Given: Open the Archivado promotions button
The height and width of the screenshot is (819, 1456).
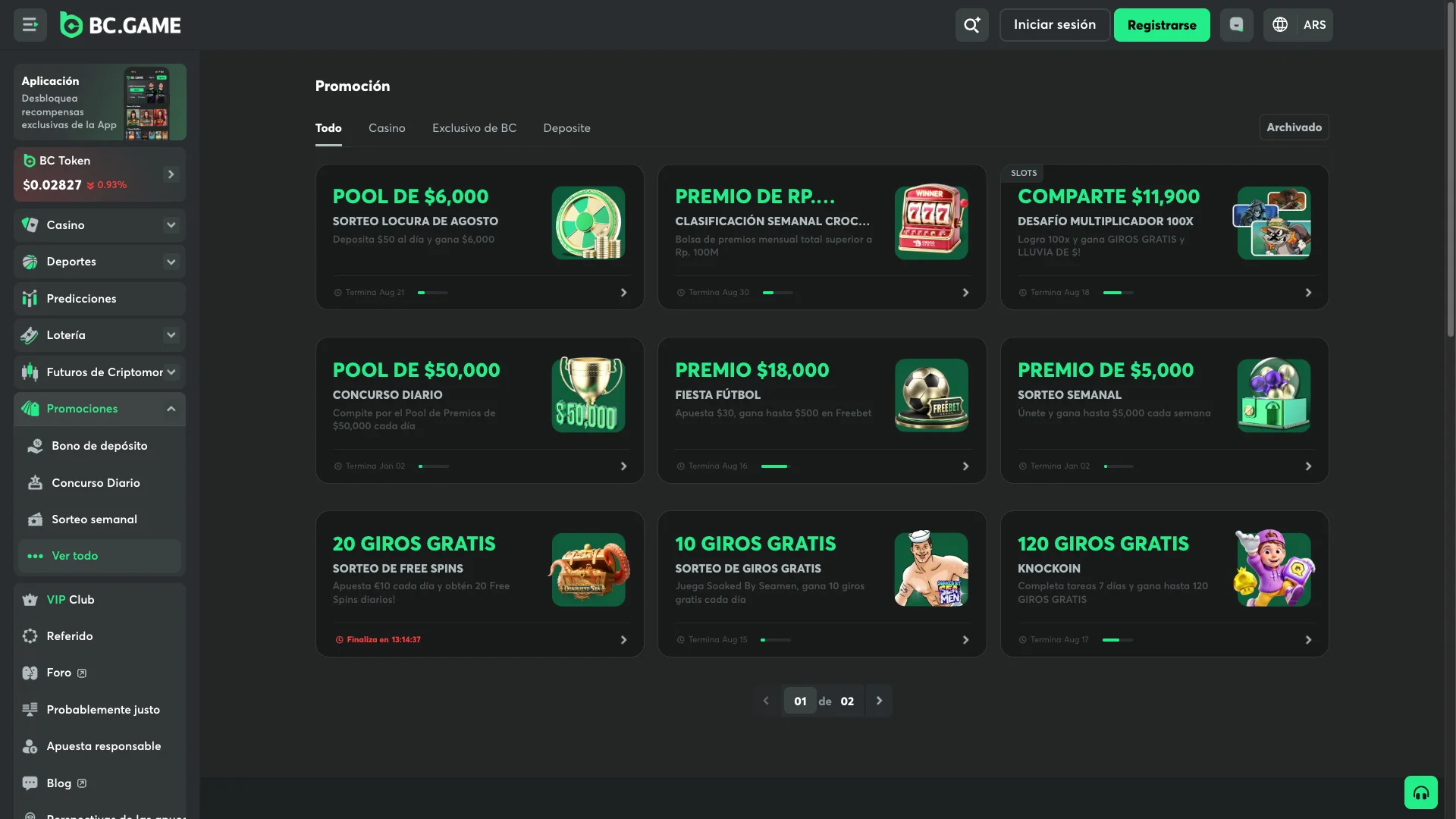Looking at the screenshot, I should point(1294,127).
